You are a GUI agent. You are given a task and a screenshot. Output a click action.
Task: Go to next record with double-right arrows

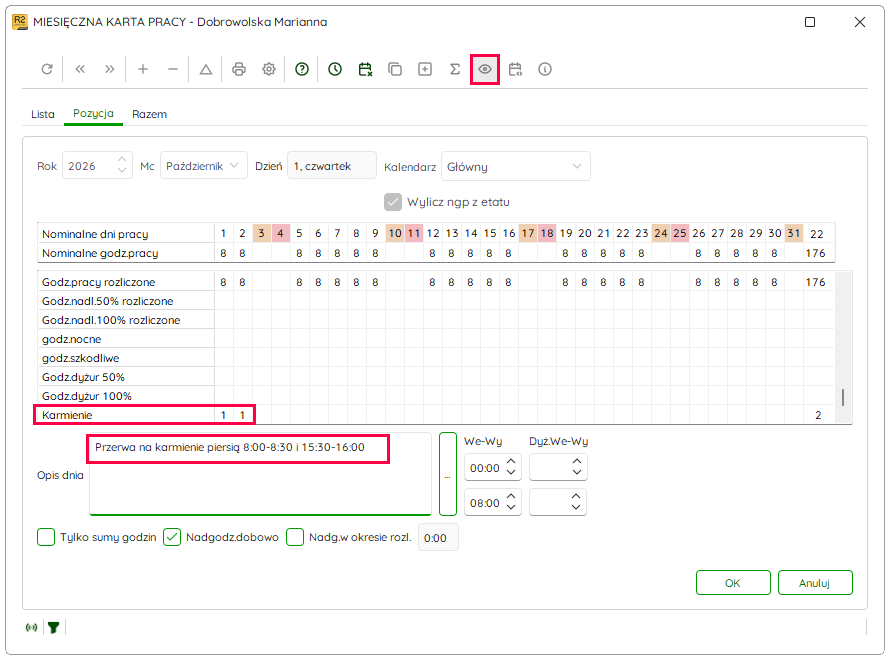[110, 69]
